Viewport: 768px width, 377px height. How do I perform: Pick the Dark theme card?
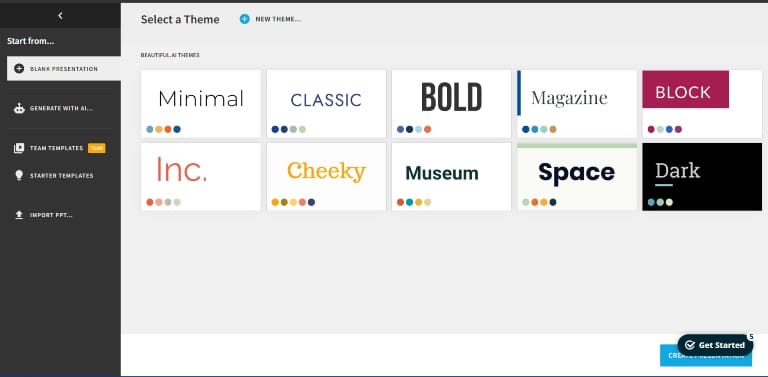point(702,177)
